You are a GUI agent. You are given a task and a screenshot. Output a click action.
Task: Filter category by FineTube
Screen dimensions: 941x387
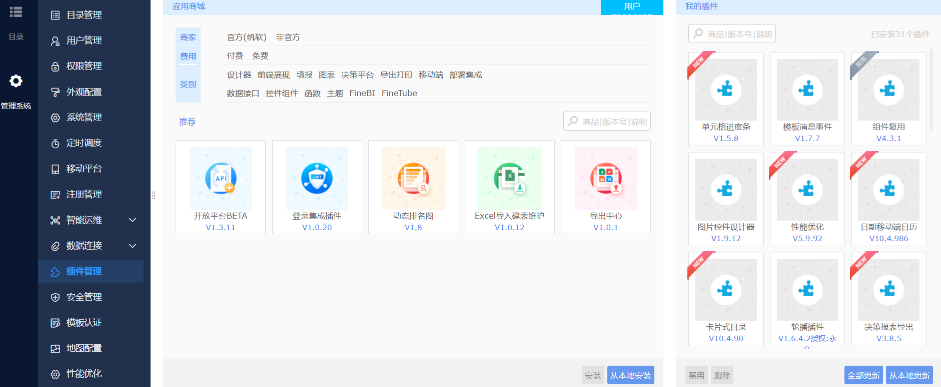tap(399, 93)
